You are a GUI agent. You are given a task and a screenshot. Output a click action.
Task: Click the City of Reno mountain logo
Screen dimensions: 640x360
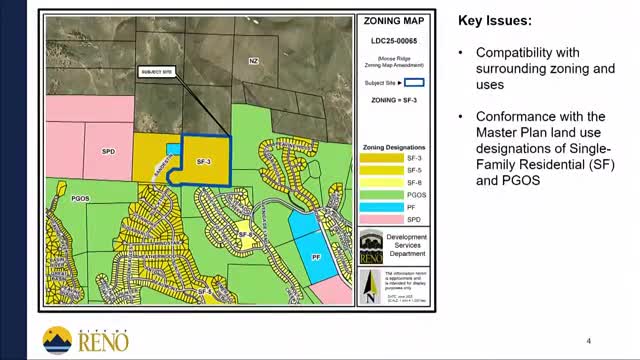pyautogui.click(x=57, y=340)
